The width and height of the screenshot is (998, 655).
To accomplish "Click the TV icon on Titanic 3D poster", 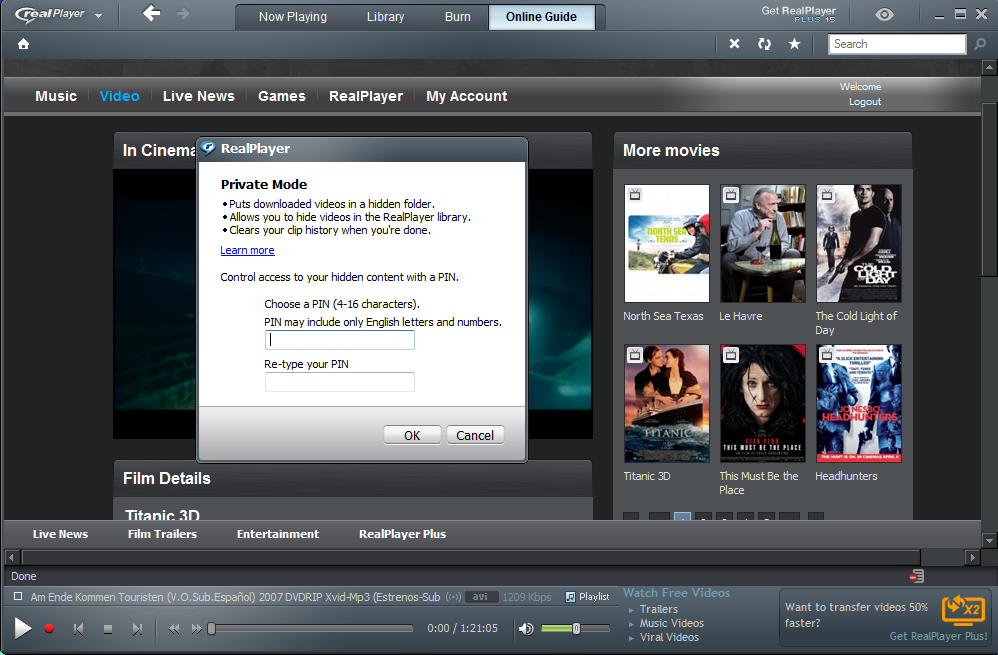I will click(x=635, y=355).
